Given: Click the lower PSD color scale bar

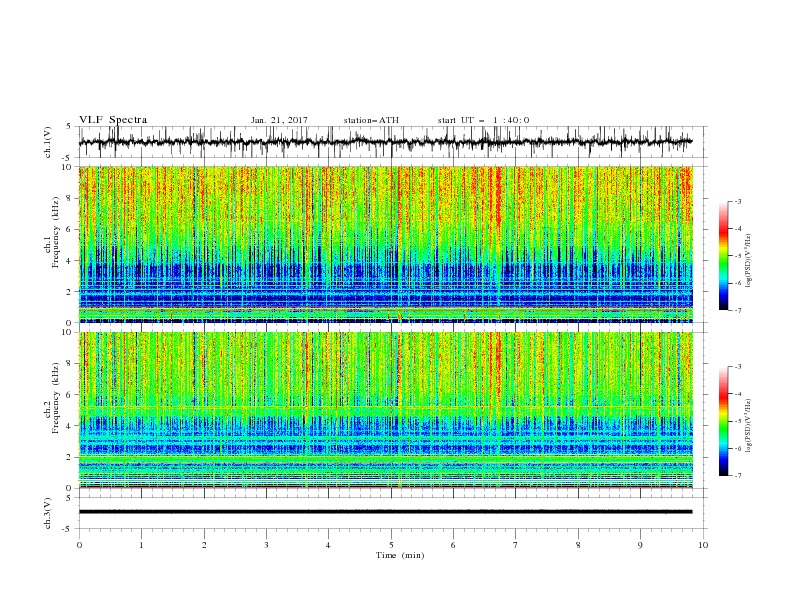Looking at the screenshot, I should click(x=723, y=421).
